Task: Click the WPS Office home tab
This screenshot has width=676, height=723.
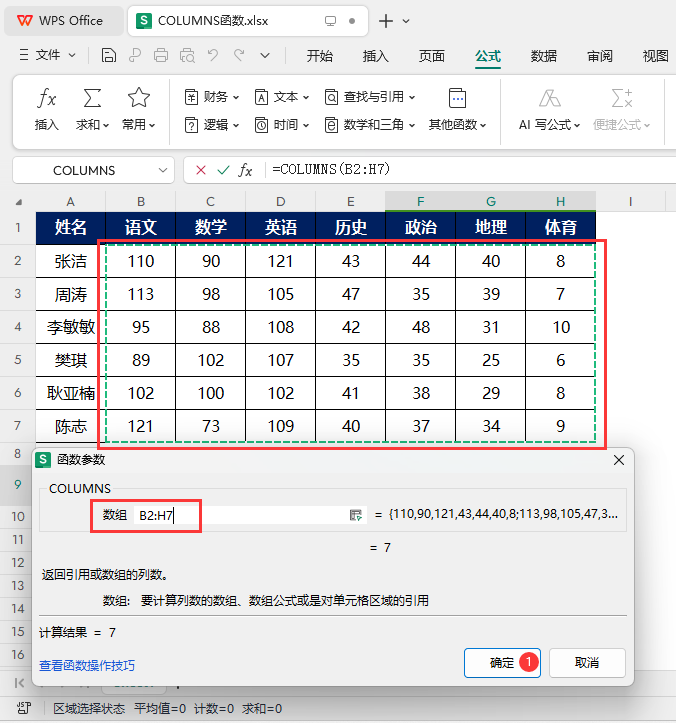Action: click(x=63, y=21)
